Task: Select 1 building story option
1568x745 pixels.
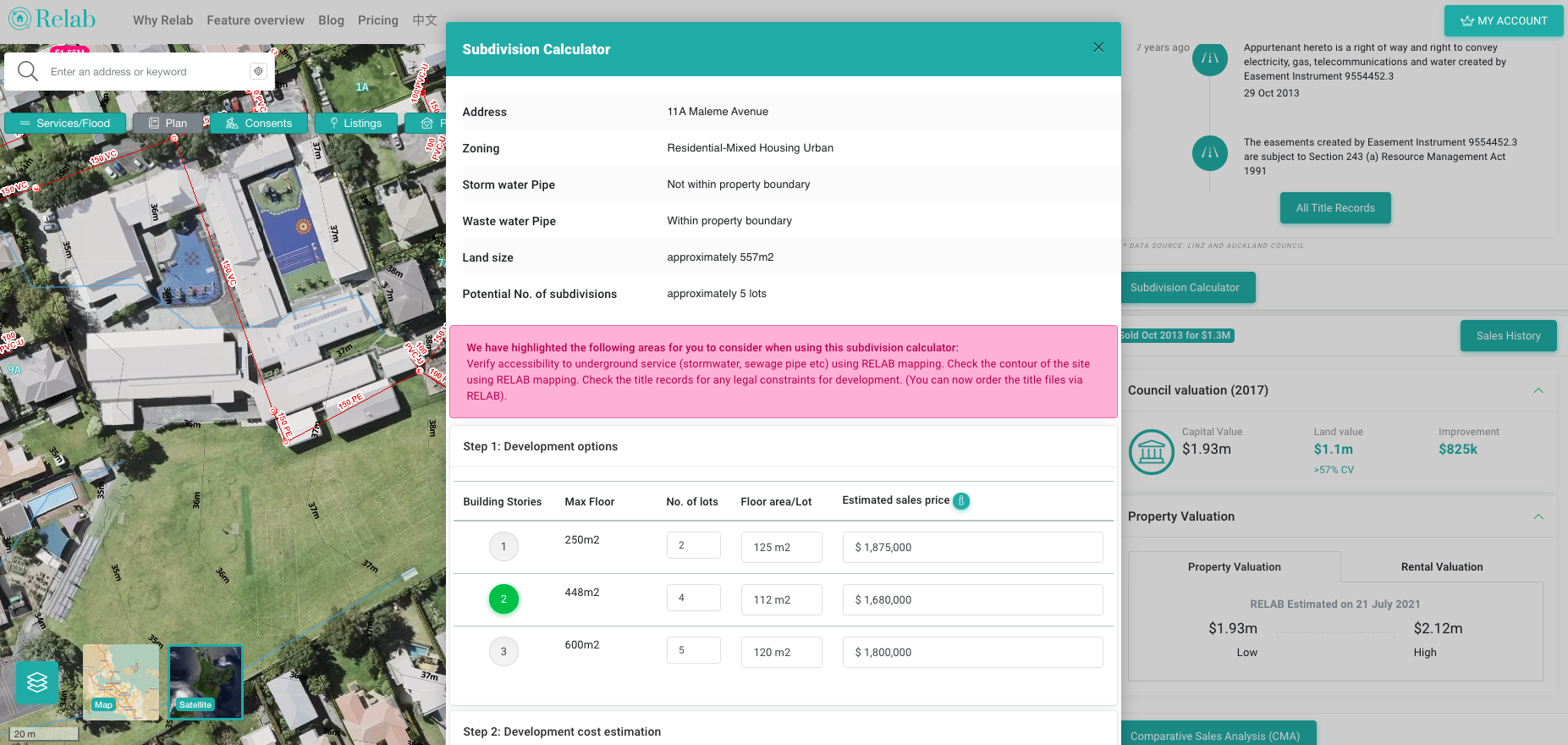Action: point(503,546)
